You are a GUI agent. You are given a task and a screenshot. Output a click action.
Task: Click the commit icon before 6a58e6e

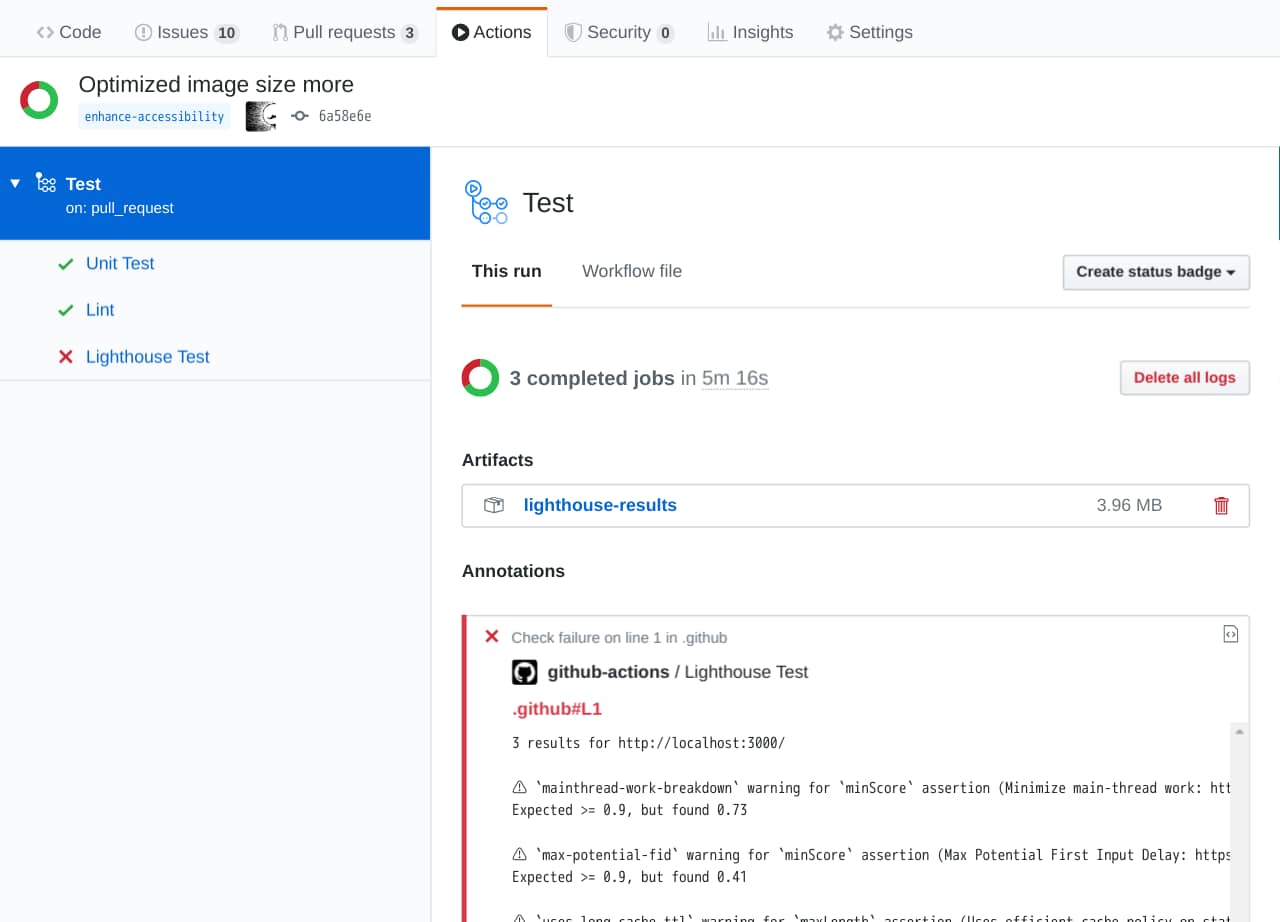[299, 115]
